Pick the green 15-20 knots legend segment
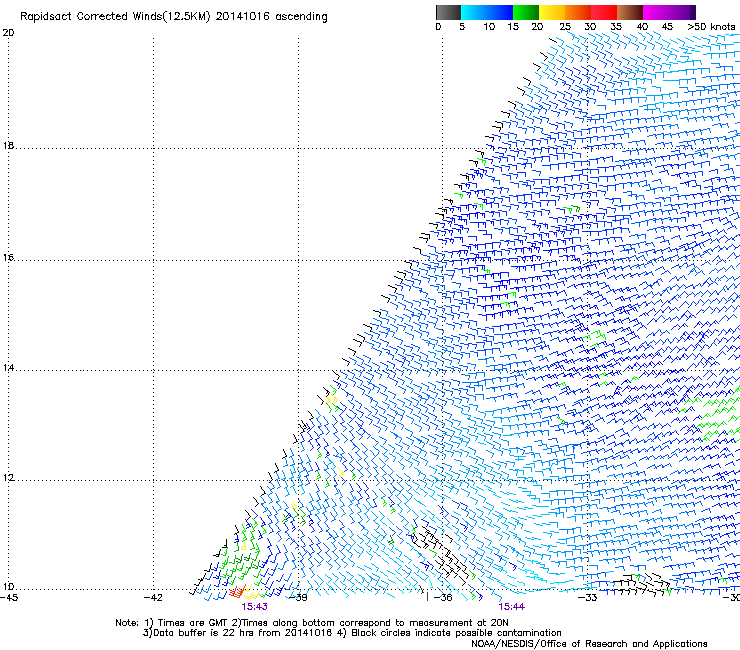The height and width of the screenshot is (650, 740). click(526, 12)
